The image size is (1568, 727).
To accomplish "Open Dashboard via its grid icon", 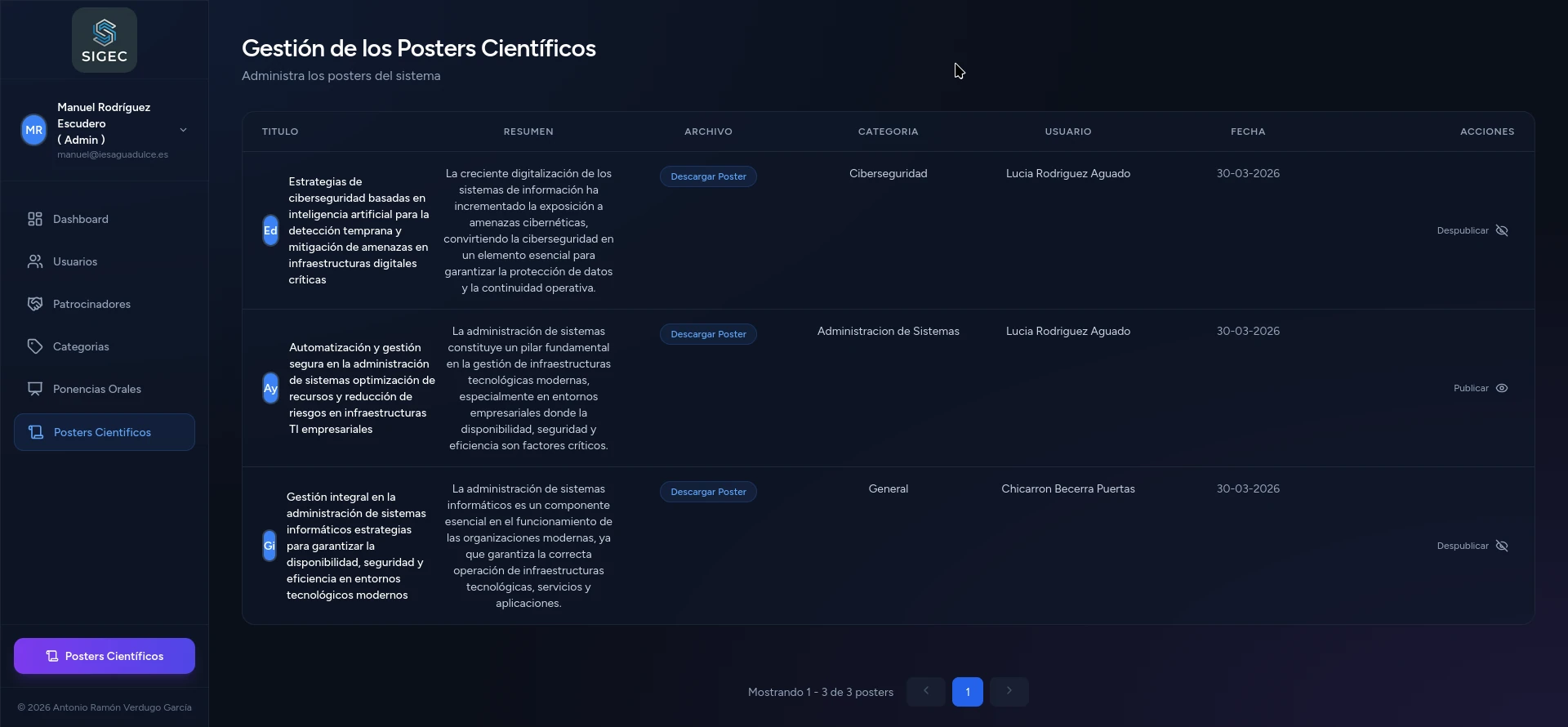I will click(x=35, y=219).
